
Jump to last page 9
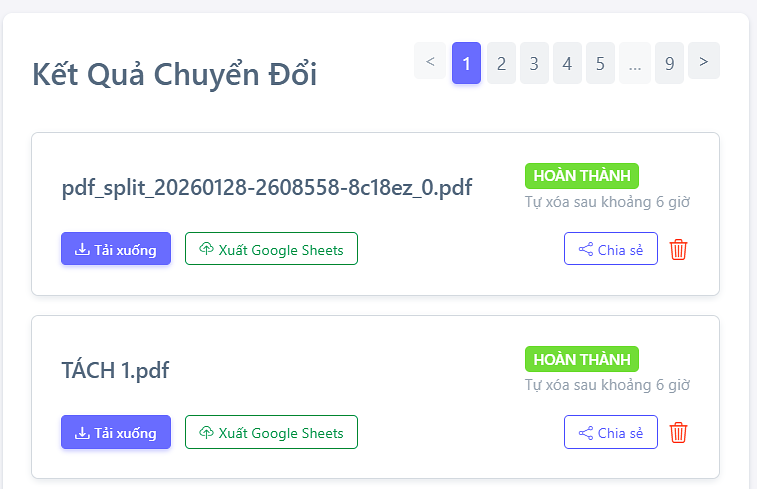(669, 63)
